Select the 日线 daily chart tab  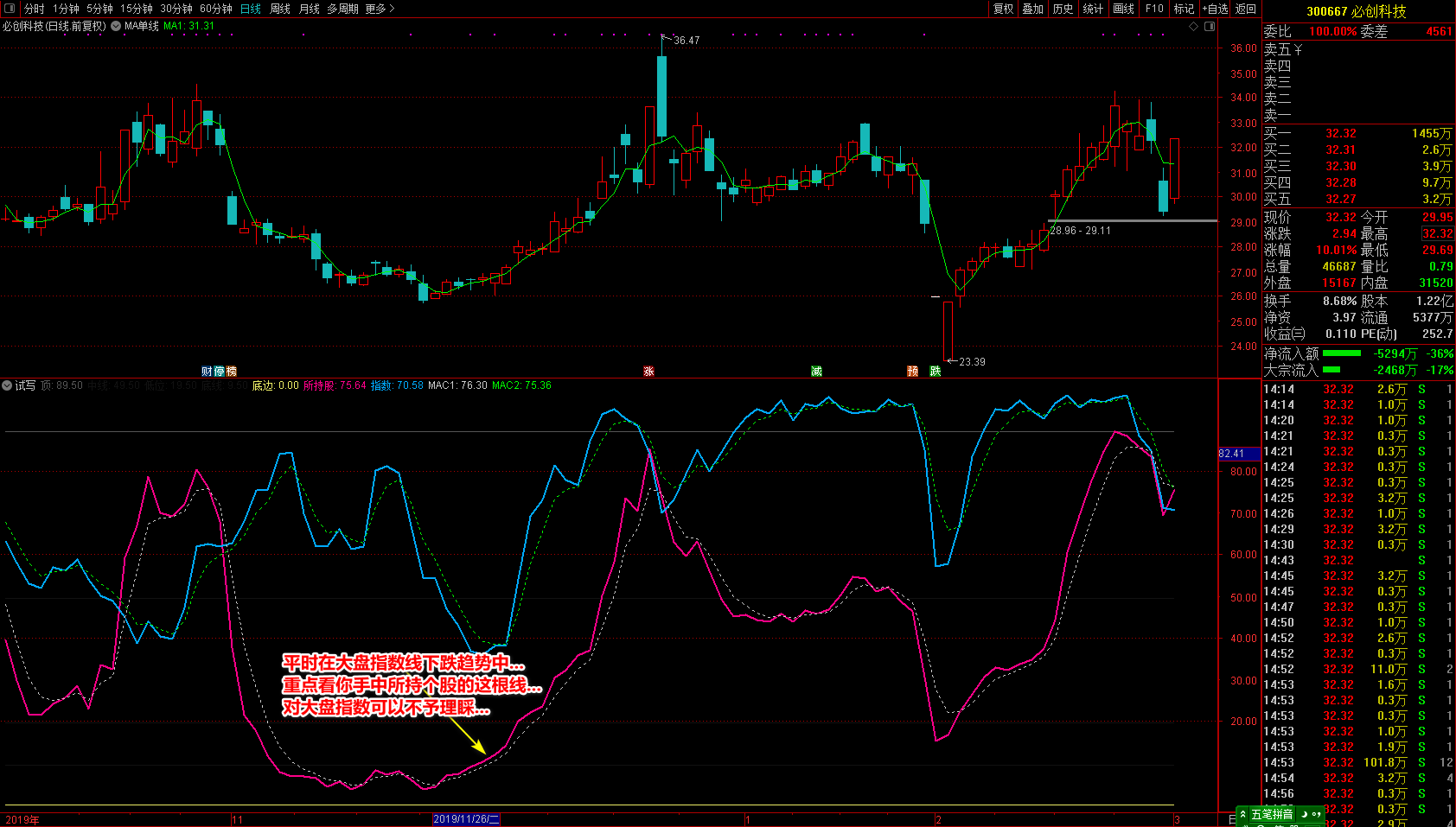coord(251,9)
